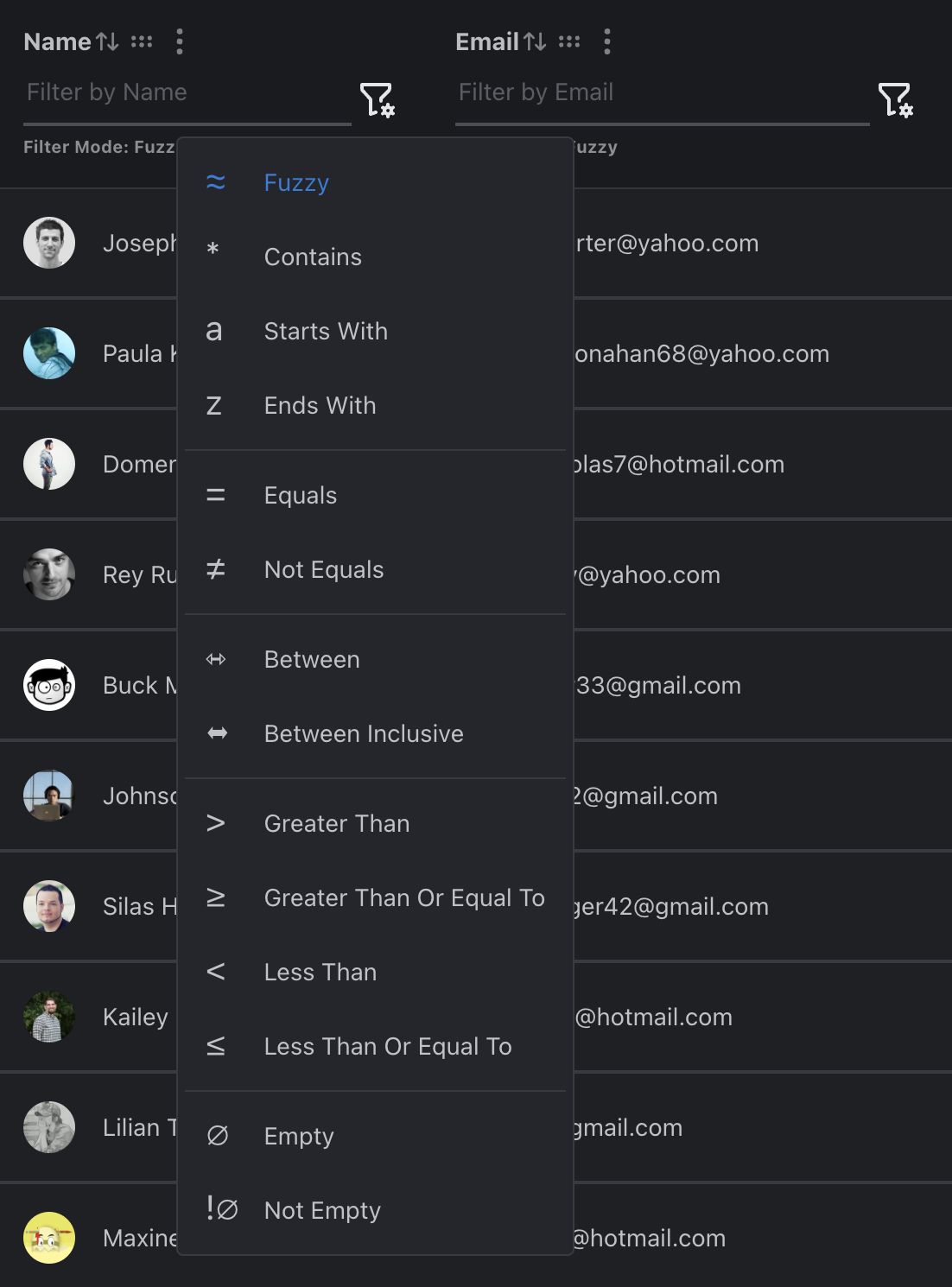The height and width of the screenshot is (1287, 952).
Task: Choose the Contains filter option
Action: 313,257
